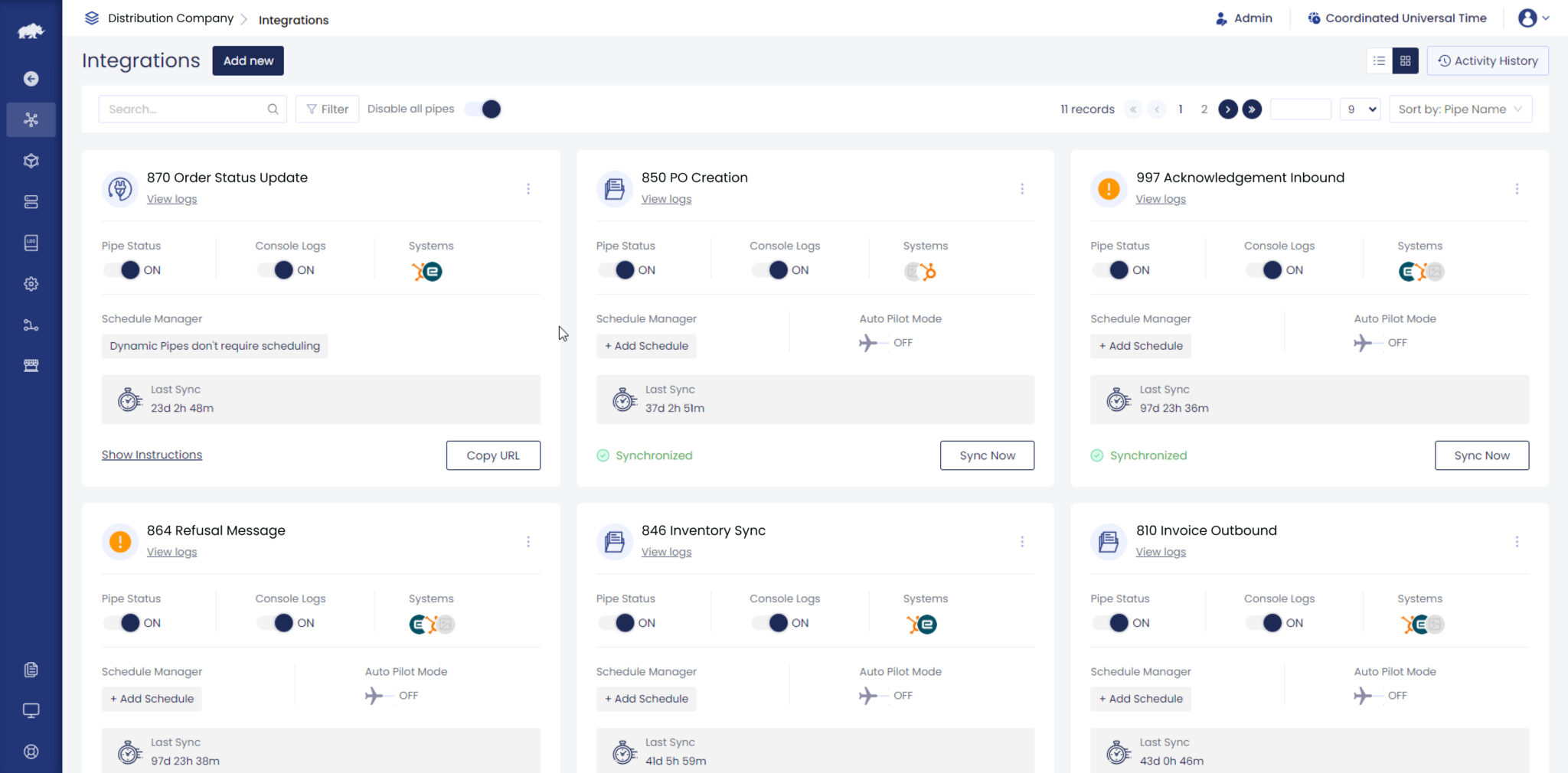Click Show Instructions on 870 Order Status Update
Screen dimensions: 1568x773
pos(152,454)
